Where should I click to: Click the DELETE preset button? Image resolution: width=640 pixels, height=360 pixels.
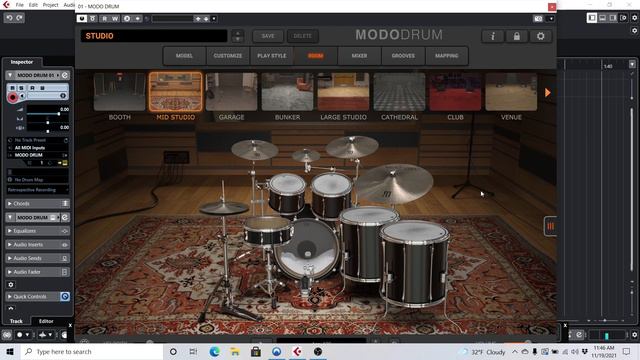(302, 36)
